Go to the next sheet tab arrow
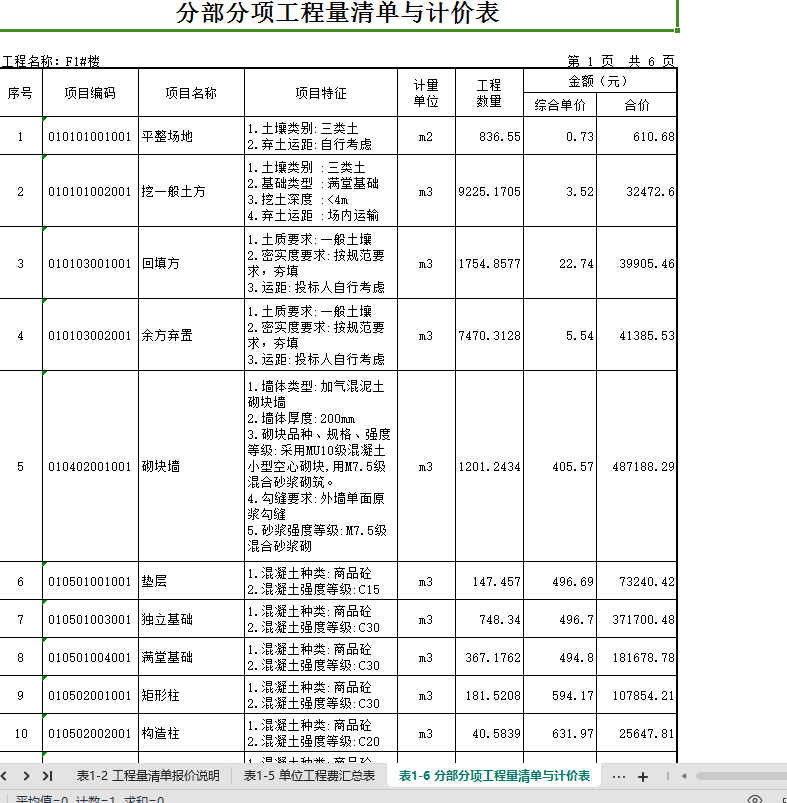Screen dimensions: 787x803 point(26,776)
